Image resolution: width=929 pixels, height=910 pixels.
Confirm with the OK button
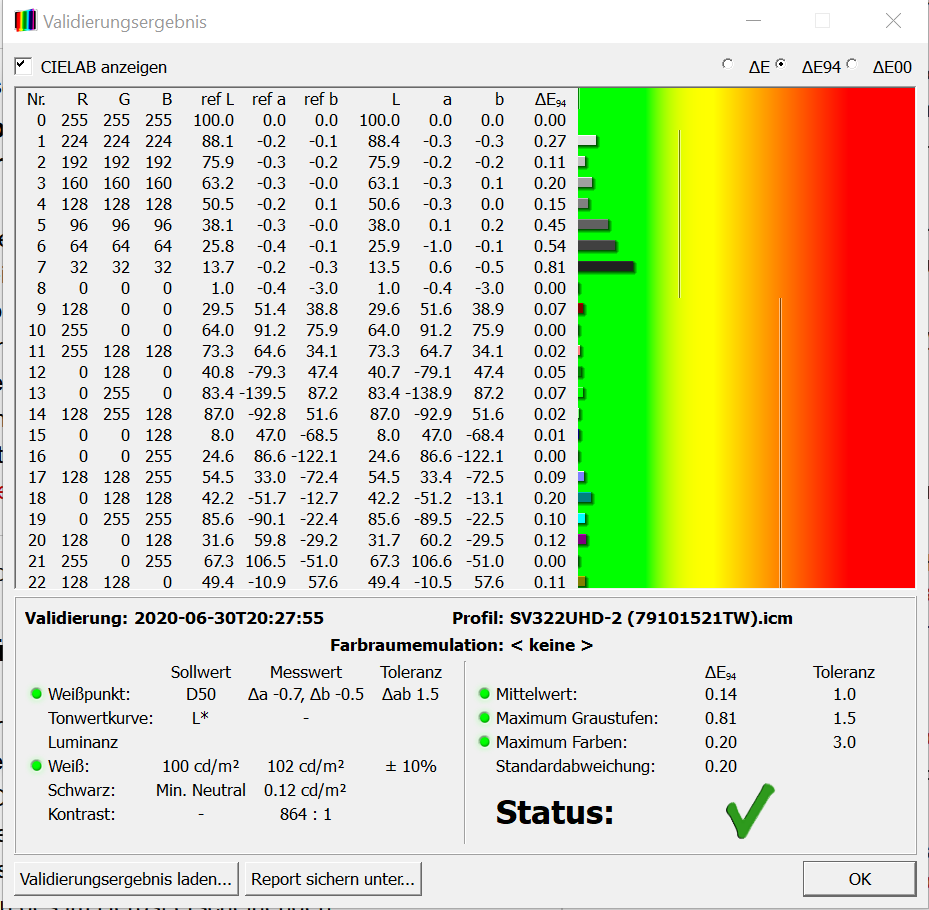(859, 880)
